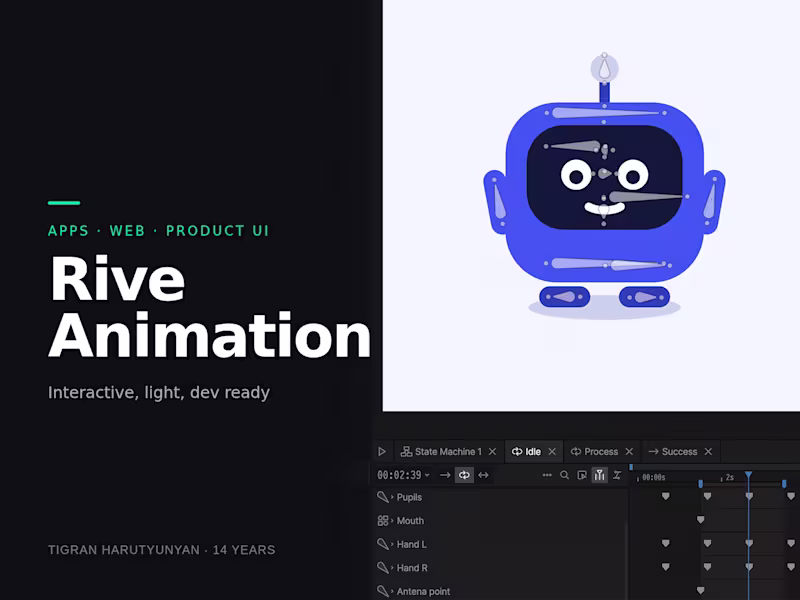Close the Success tab
This screenshot has width=800, height=600.
708,452
